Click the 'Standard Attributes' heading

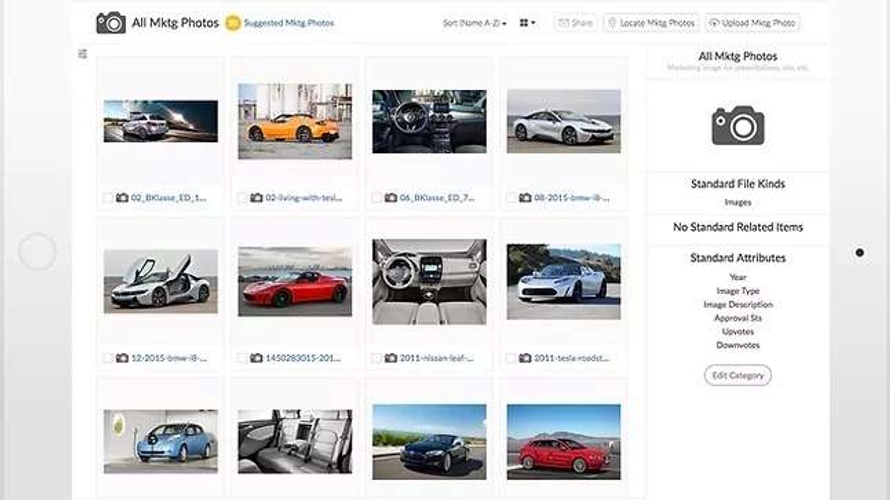738,258
